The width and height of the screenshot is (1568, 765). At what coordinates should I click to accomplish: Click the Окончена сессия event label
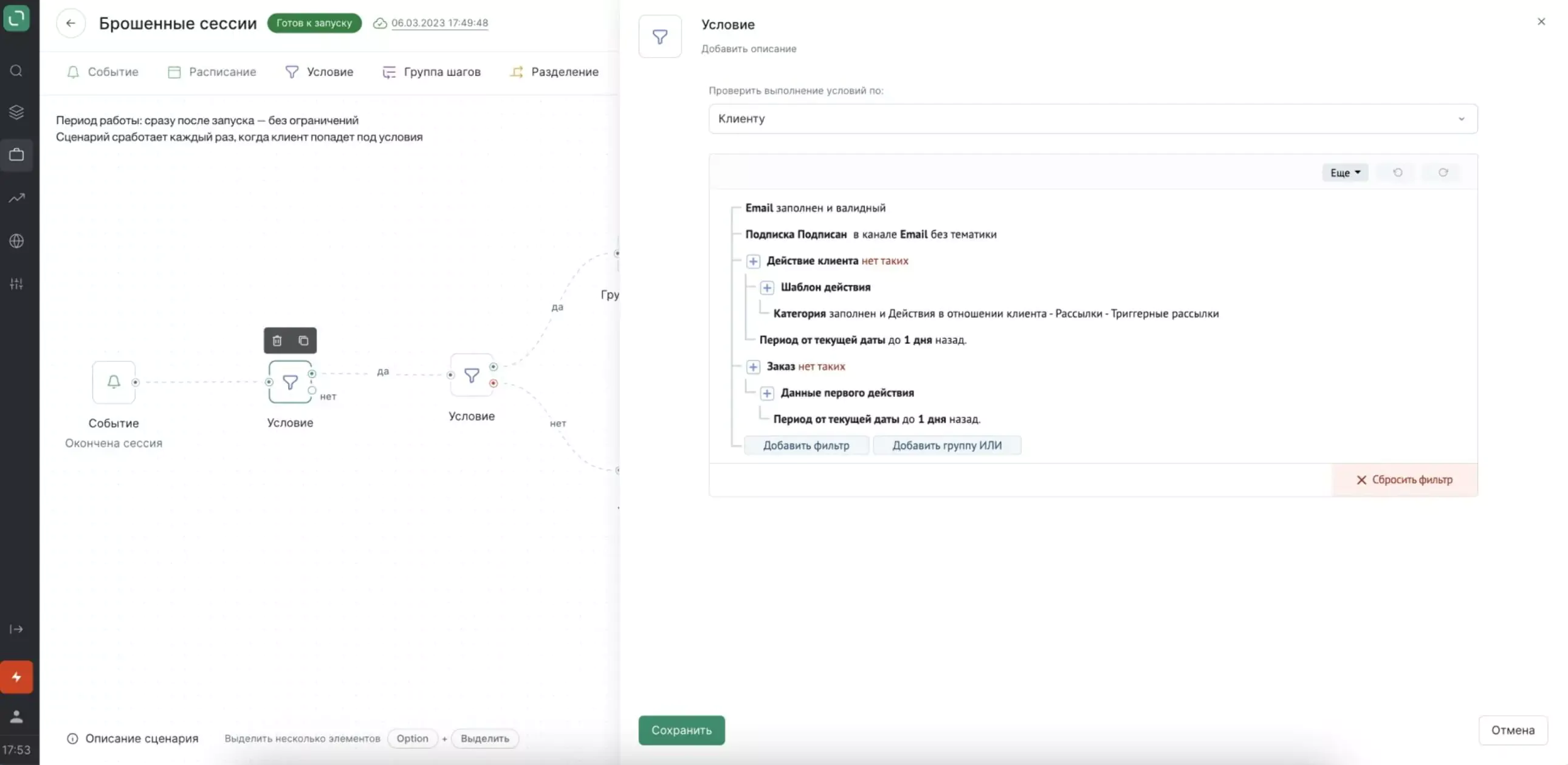coord(114,444)
